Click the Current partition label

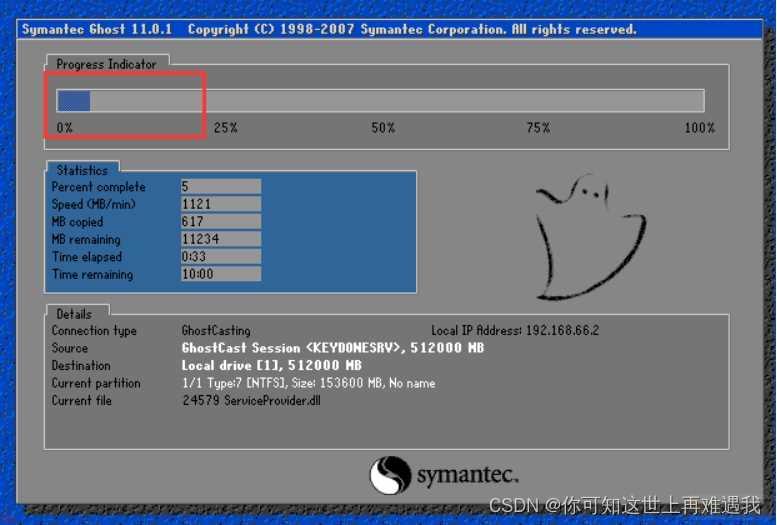click(96, 383)
